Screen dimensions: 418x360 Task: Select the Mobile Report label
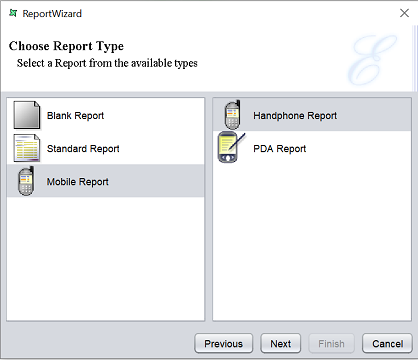[78, 182]
